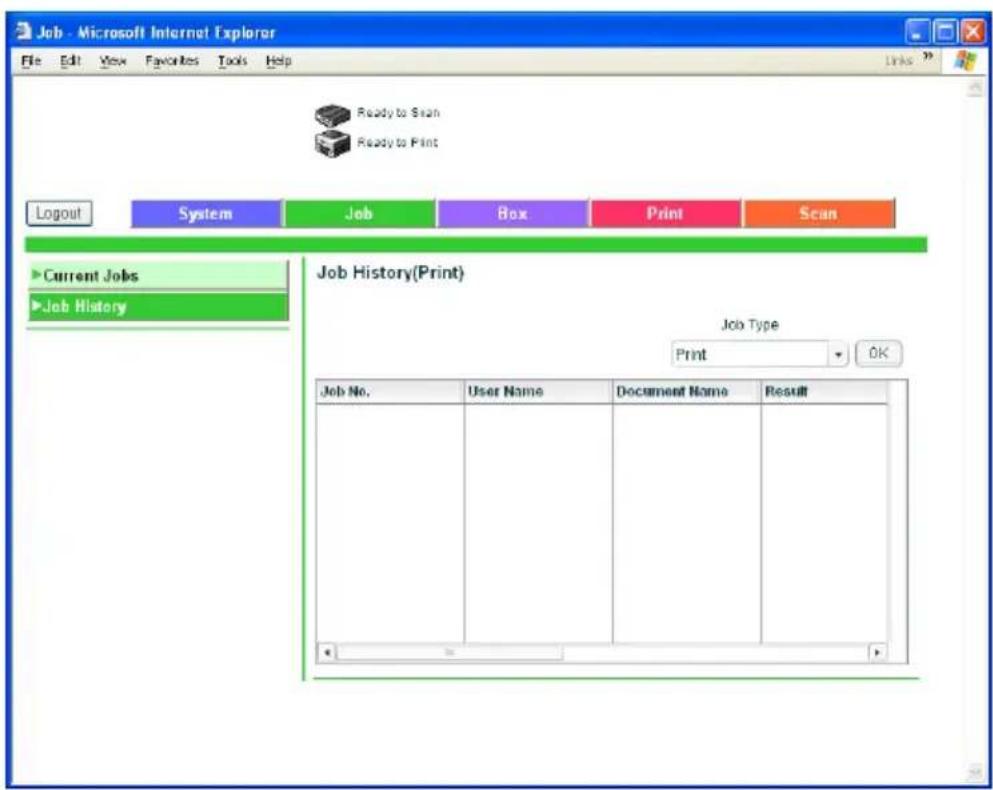
Task: Click the table's left scroll arrow
Action: [x=327, y=652]
